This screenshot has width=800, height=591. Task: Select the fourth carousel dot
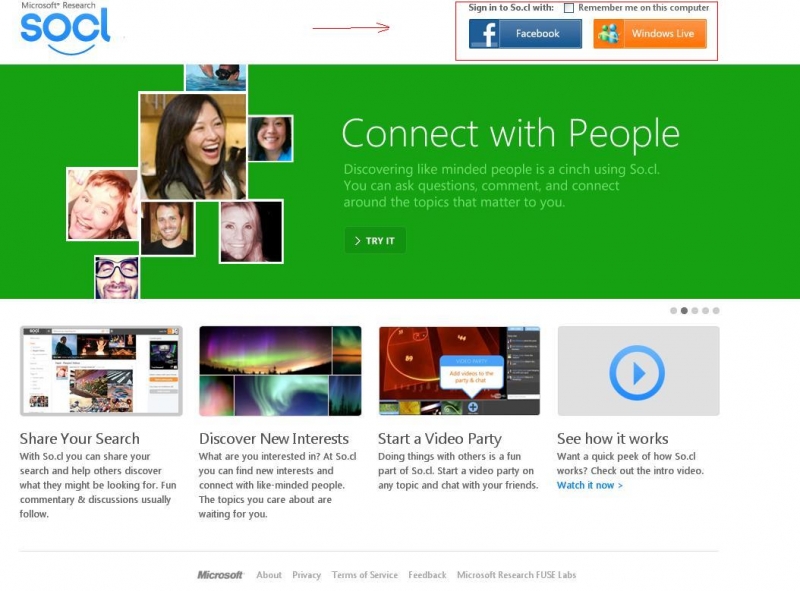coord(706,310)
